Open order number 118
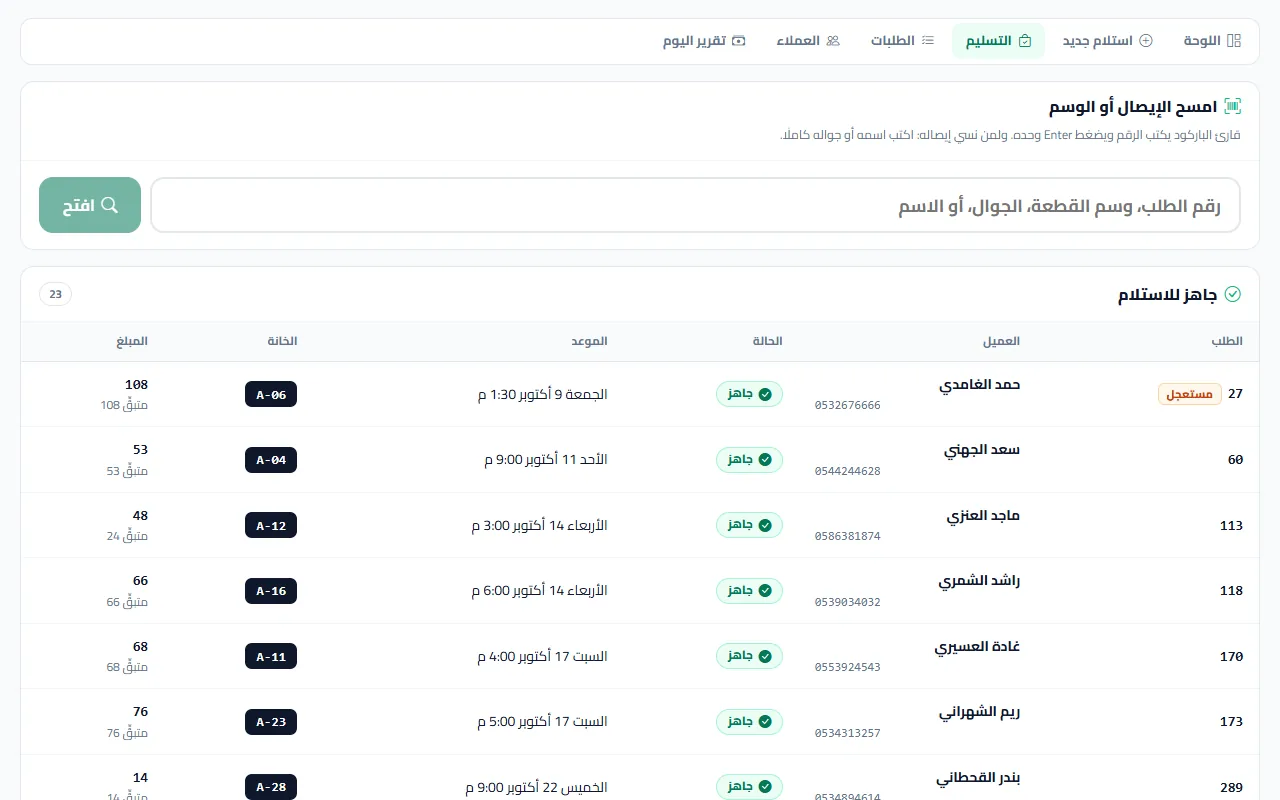 [1231, 591]
